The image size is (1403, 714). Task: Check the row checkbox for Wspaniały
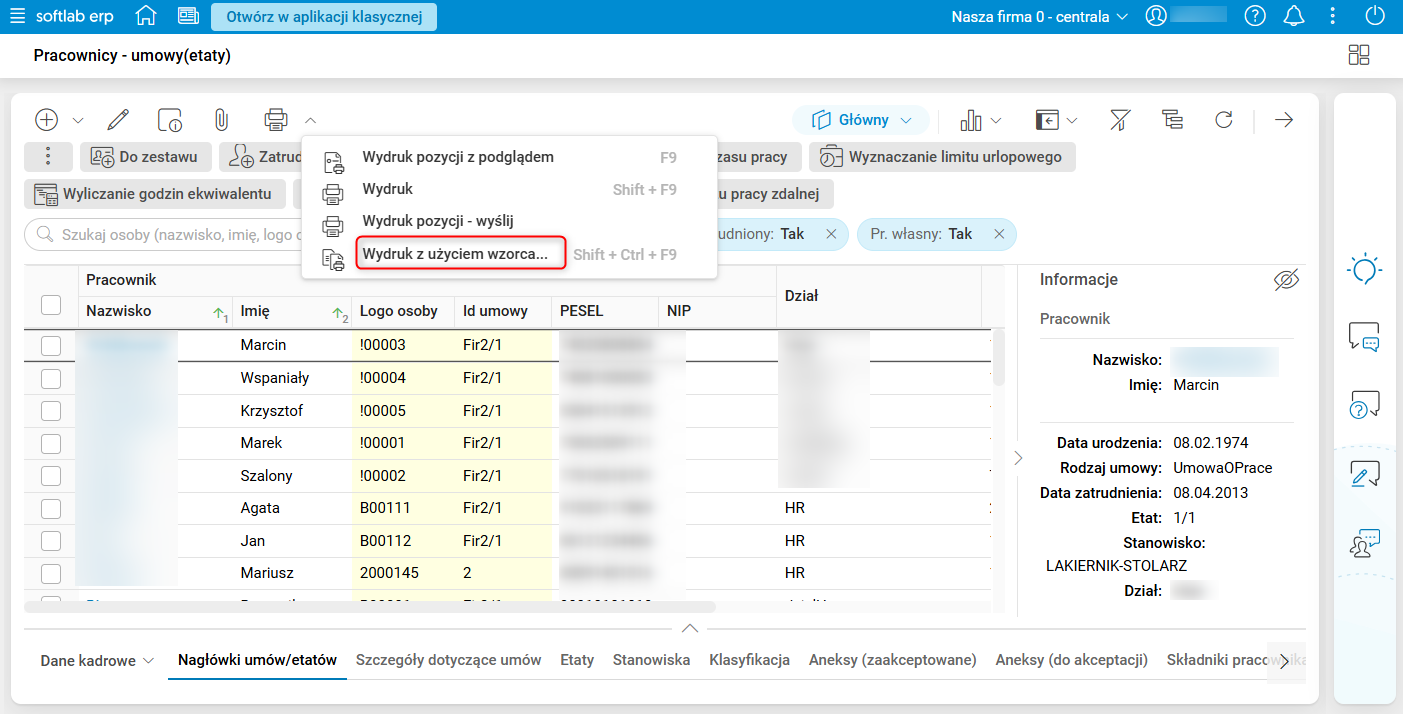[x=51, y=379]
